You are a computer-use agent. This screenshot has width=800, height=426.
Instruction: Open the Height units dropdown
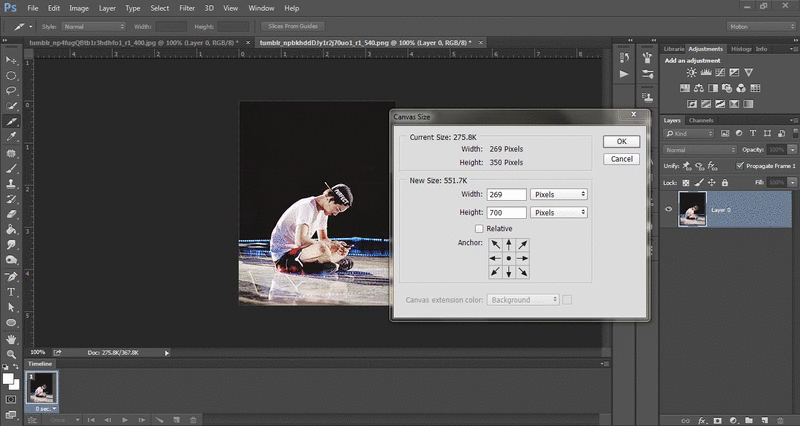point(557,213)
